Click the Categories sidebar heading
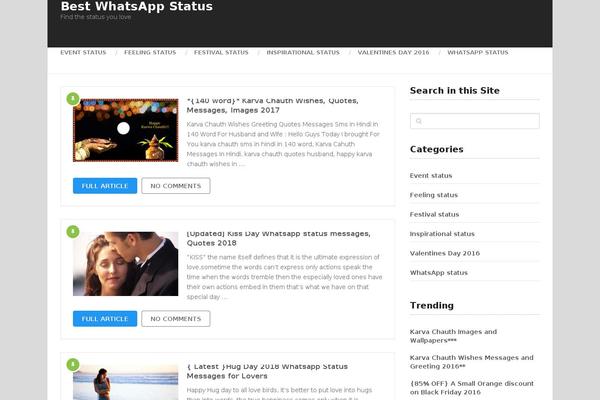The height and width of the screenshot is (400, 600). click(x=437, y=149)
